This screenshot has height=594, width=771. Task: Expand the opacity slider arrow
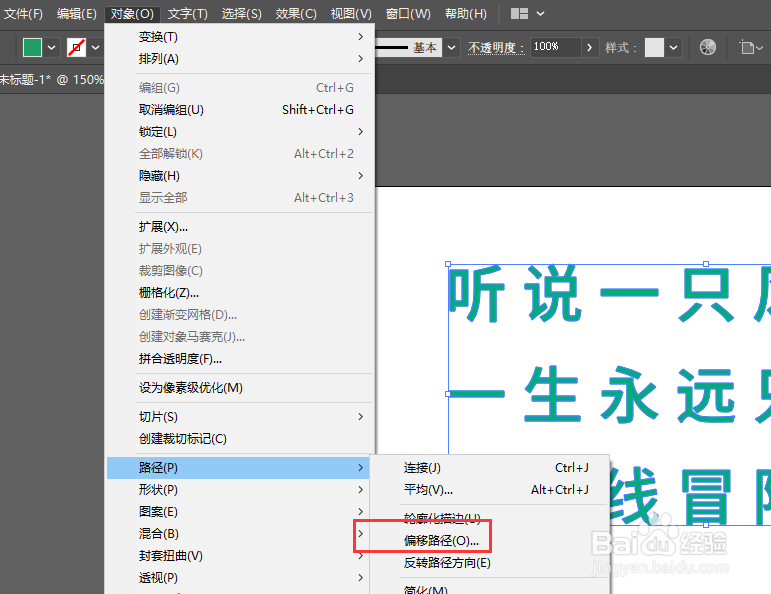click(590, 48)
